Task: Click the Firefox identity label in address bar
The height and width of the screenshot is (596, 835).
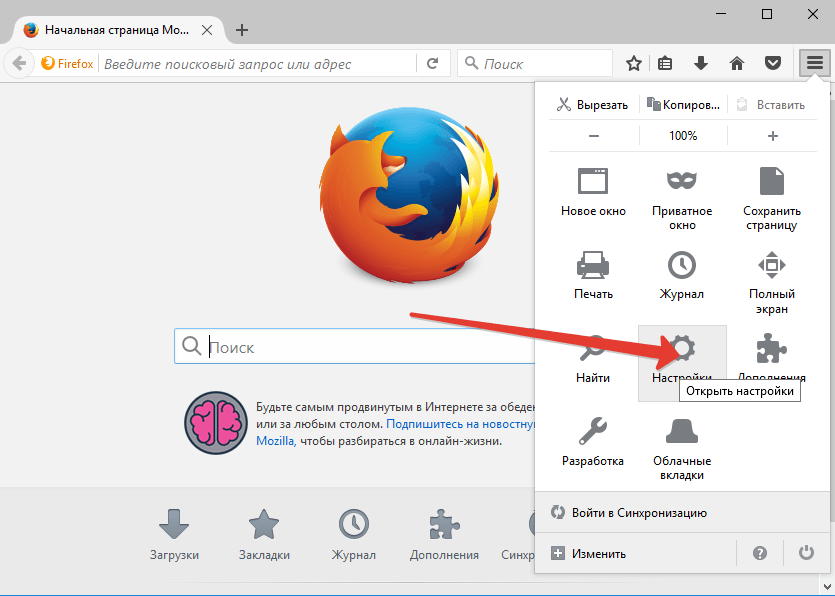Action: (x=68, y=63)
